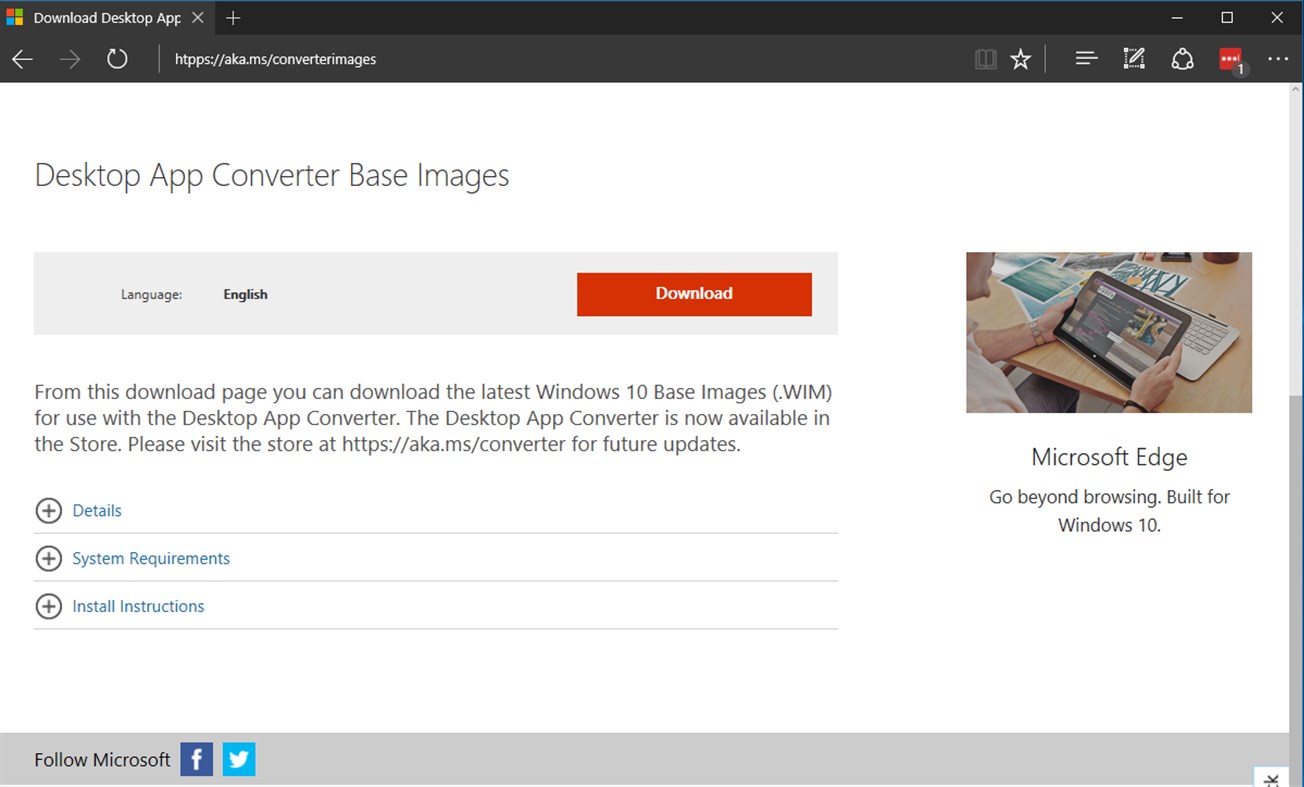The width and height of the screenshot is (1304, 787).
Task: Open Microsoft's Twitter page
Action: pos(238,759)
